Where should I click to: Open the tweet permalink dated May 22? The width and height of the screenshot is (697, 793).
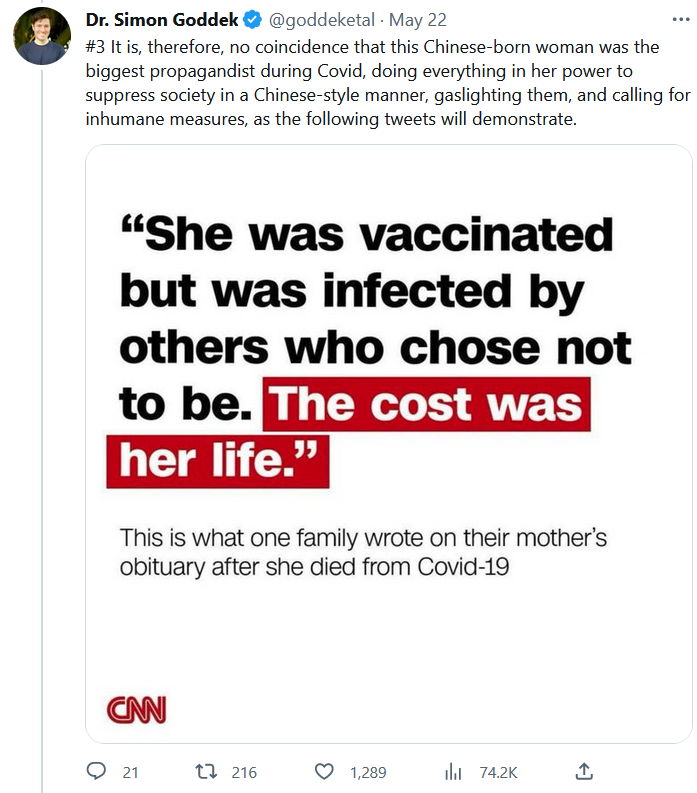pyautogui.click(x=418, y=19)
